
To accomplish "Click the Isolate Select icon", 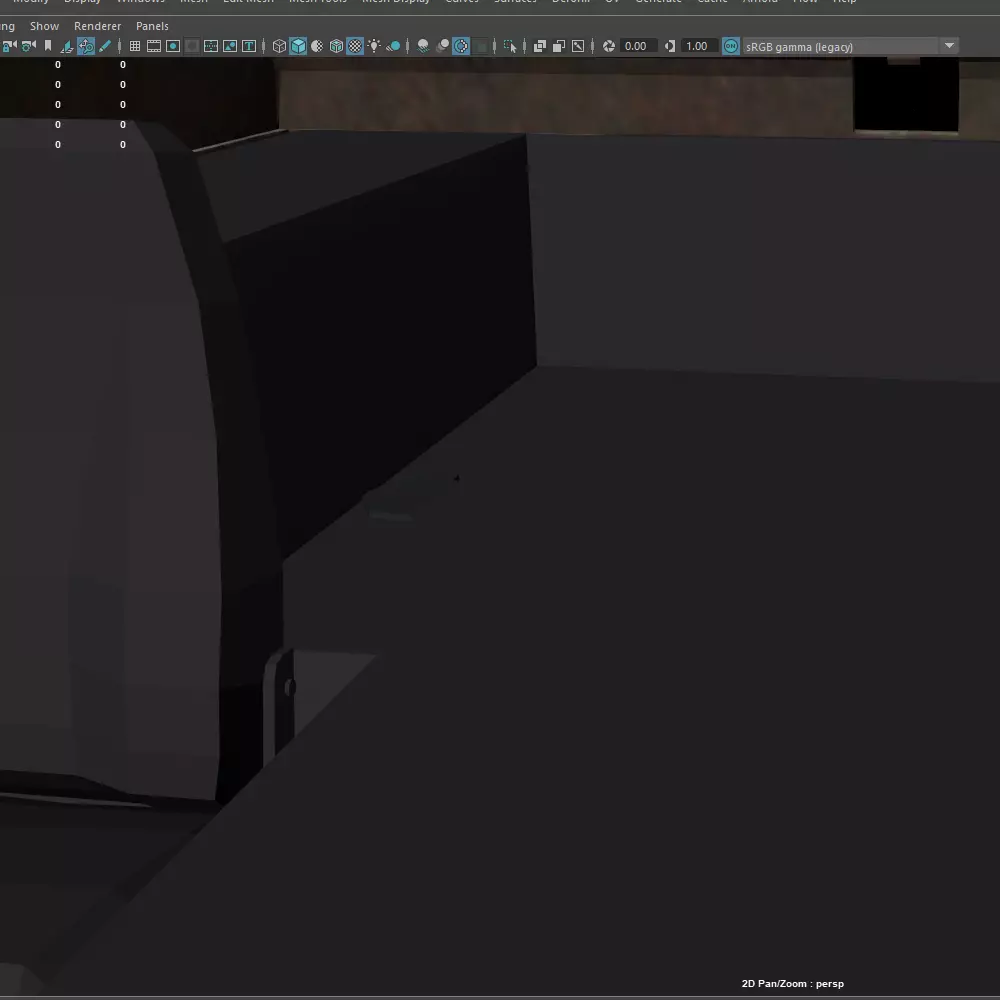I will click(510, 46).
